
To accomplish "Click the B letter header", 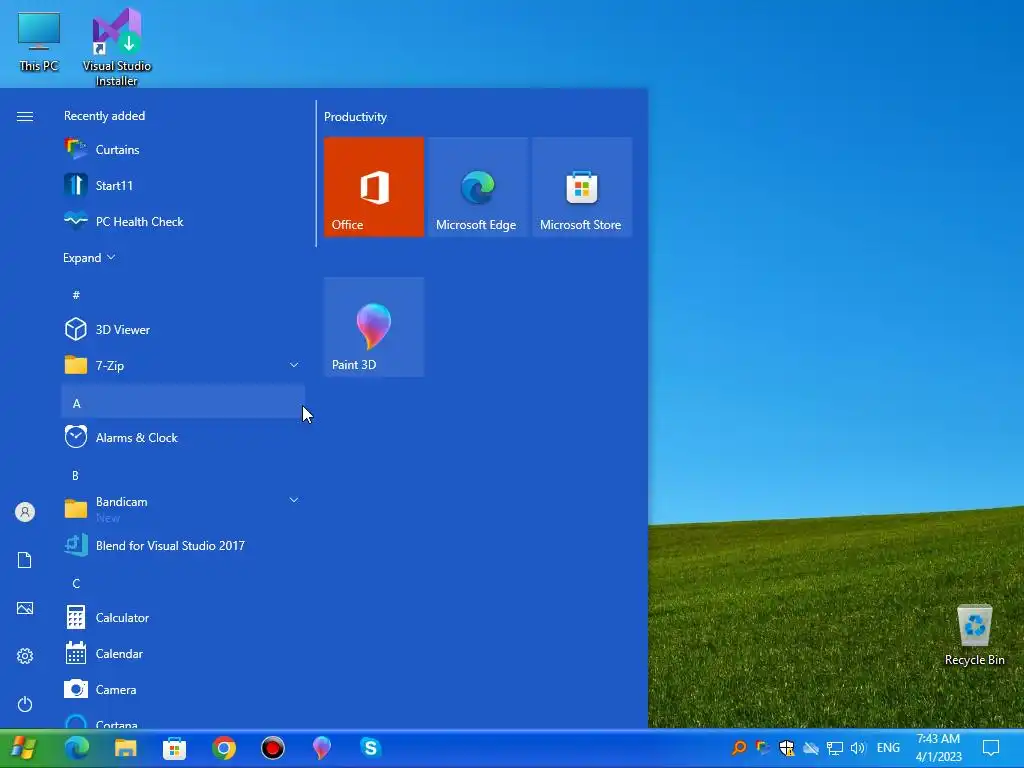I will tap(183, 475).
